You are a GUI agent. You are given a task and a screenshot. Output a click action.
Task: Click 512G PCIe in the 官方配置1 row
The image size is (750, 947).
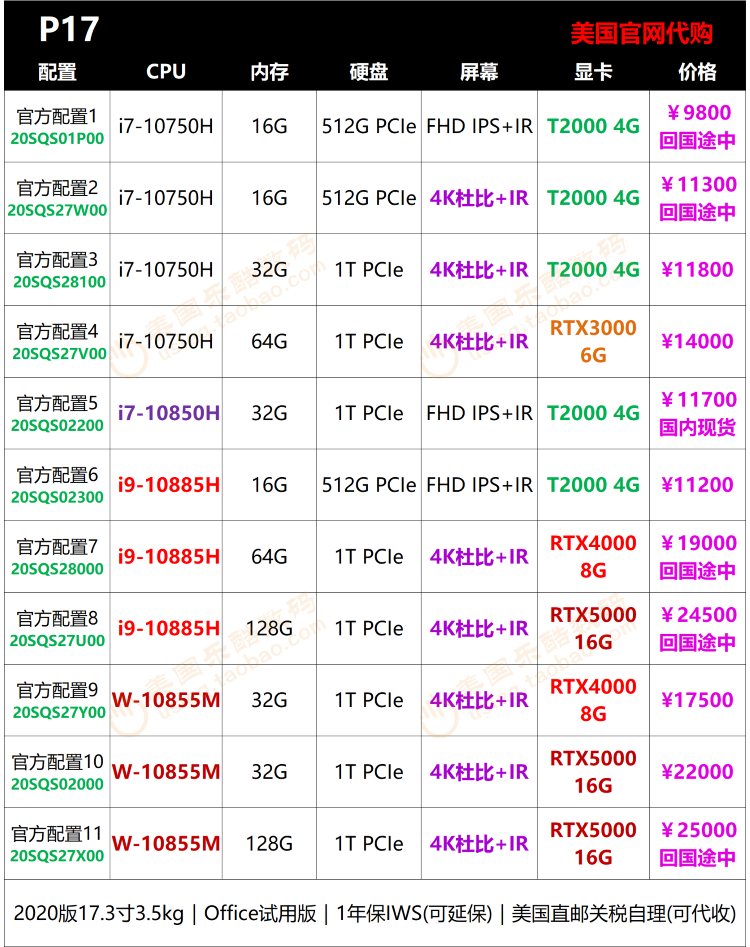point(369,126)
